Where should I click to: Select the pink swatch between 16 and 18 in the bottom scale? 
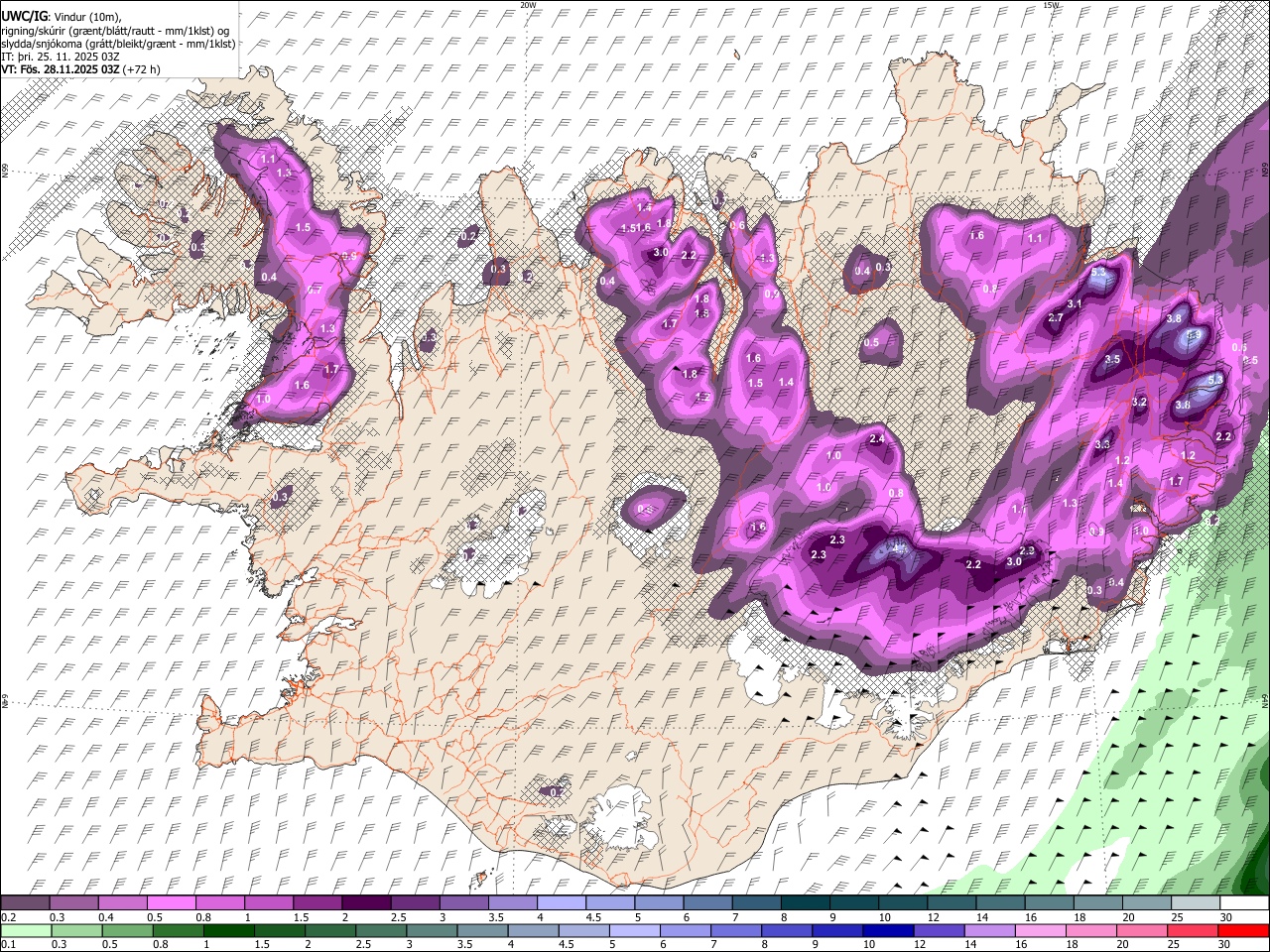(x=1041, y=930)
